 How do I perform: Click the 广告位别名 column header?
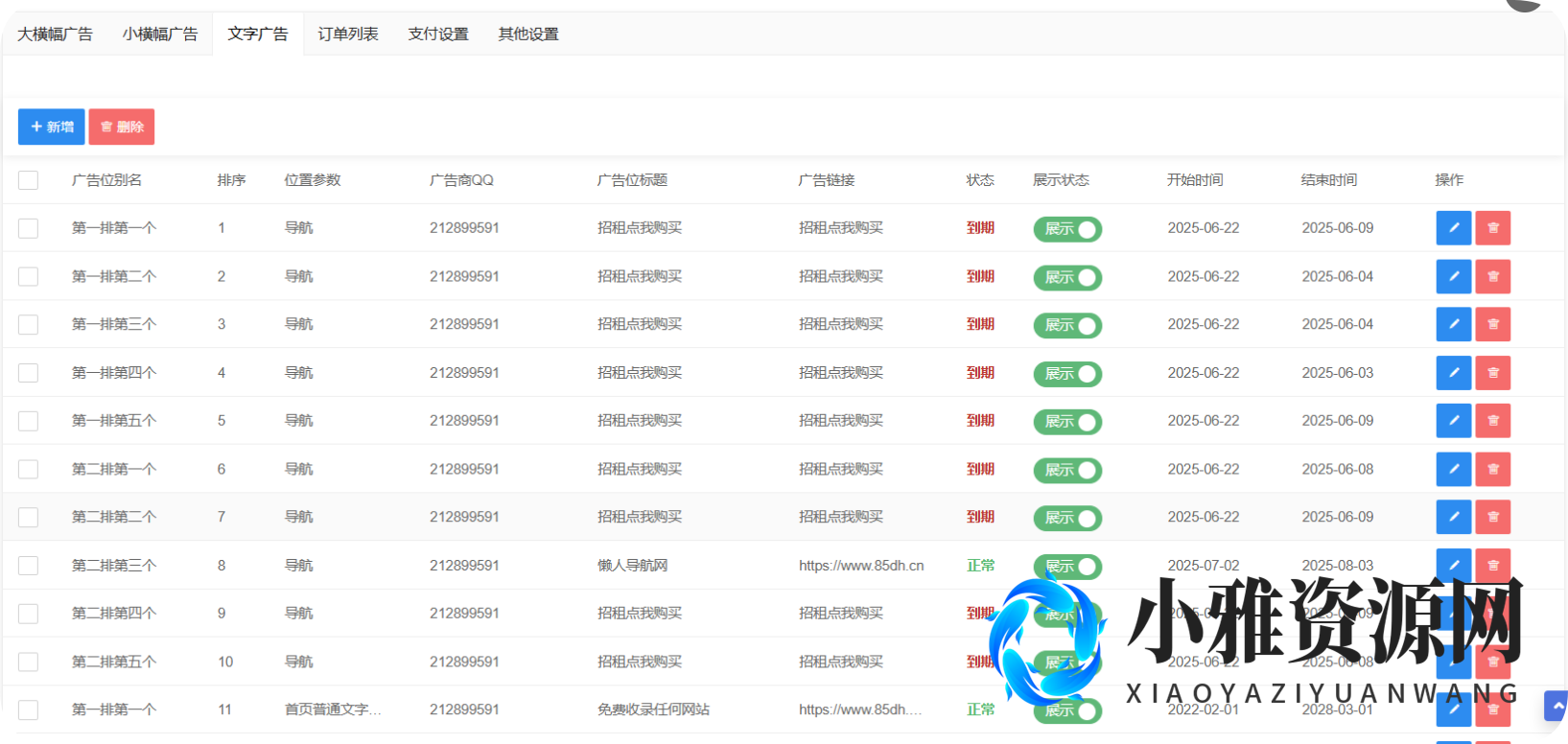(x=106, y=180)
